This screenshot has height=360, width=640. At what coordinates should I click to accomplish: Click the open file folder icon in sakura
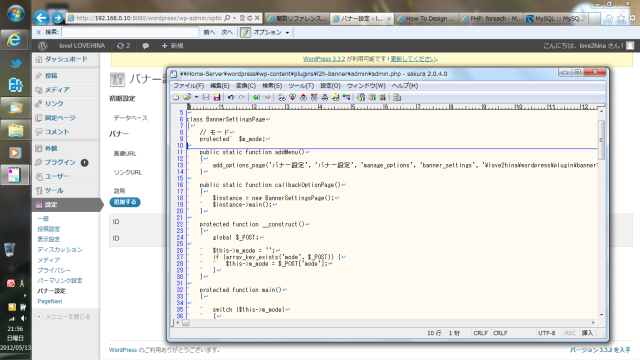[187, 97]
